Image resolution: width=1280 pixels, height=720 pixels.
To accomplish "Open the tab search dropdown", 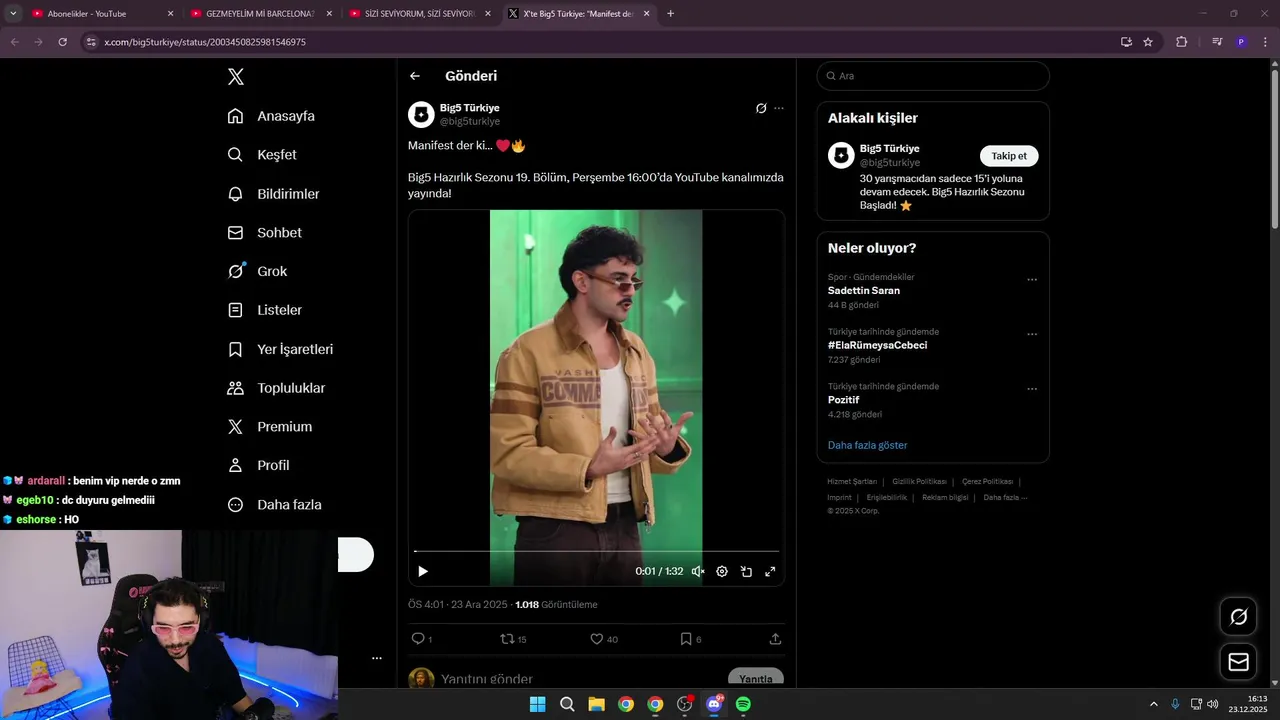I will click(x=13, y=14).
